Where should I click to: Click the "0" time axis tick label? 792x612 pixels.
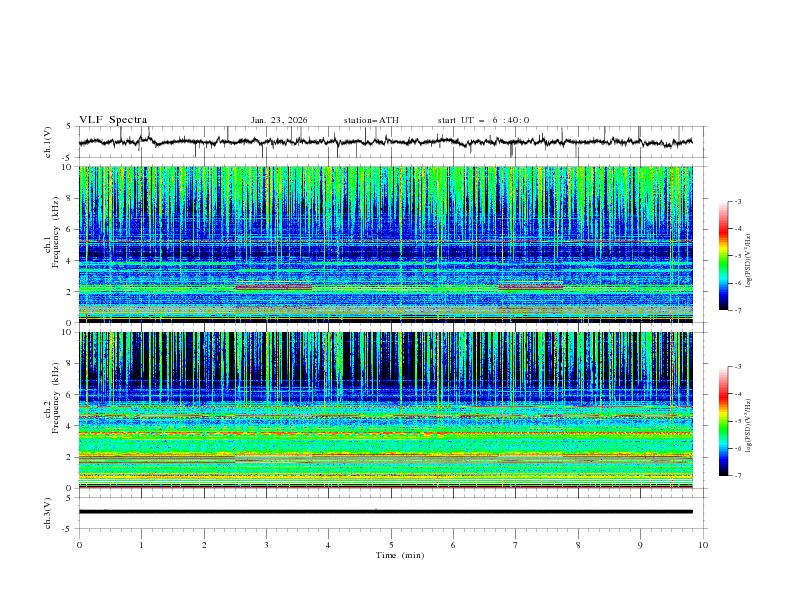[x=79, y=545]
